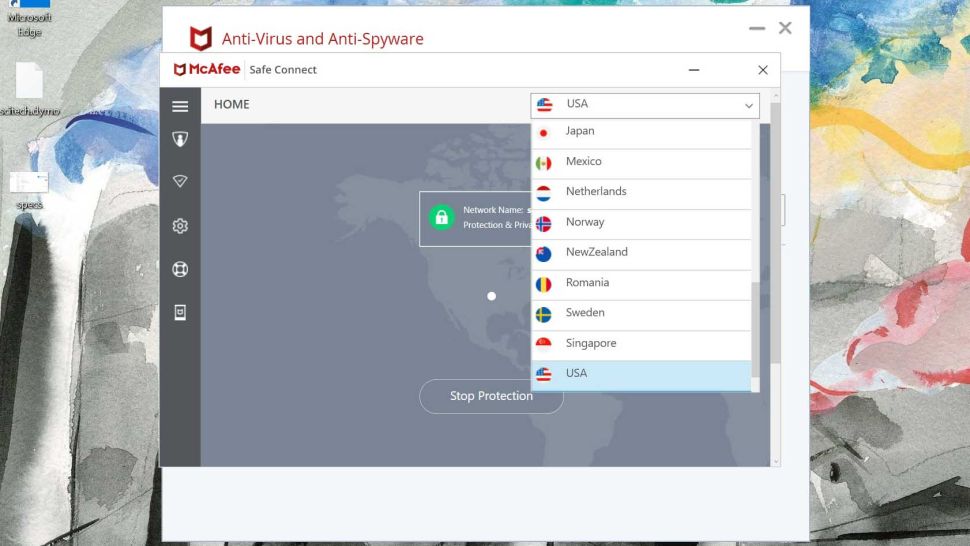Image resolution: width=970 pixels, height=546 pixels.
Task: Choose Japan from the country list
Action: pos(642,132)
